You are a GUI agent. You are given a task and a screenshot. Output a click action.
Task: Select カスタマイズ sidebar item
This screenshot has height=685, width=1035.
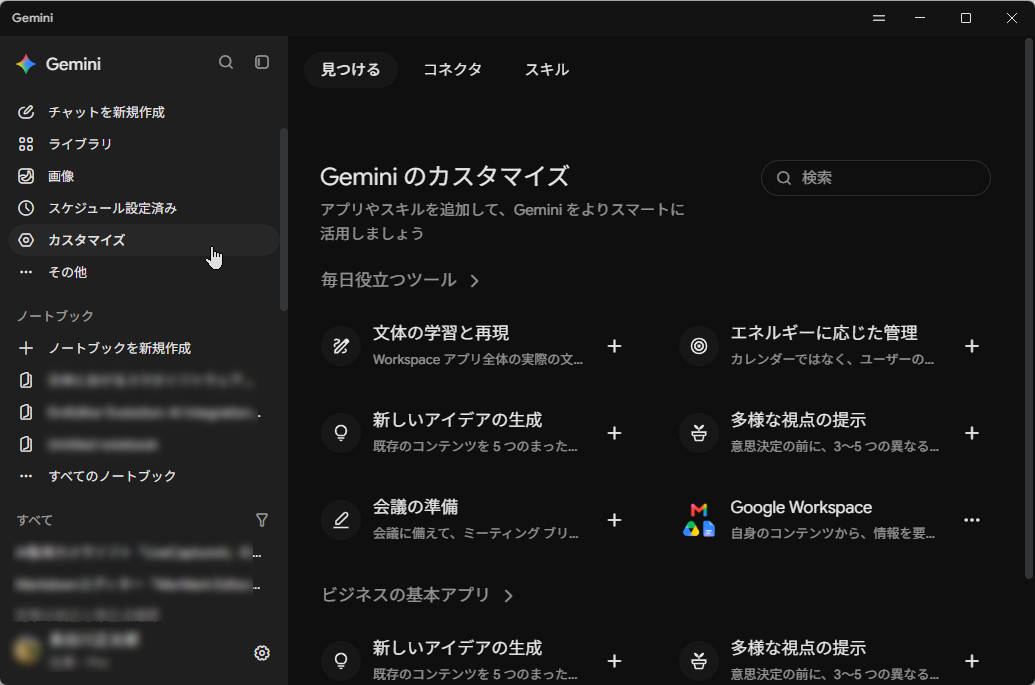pos(144,240)
